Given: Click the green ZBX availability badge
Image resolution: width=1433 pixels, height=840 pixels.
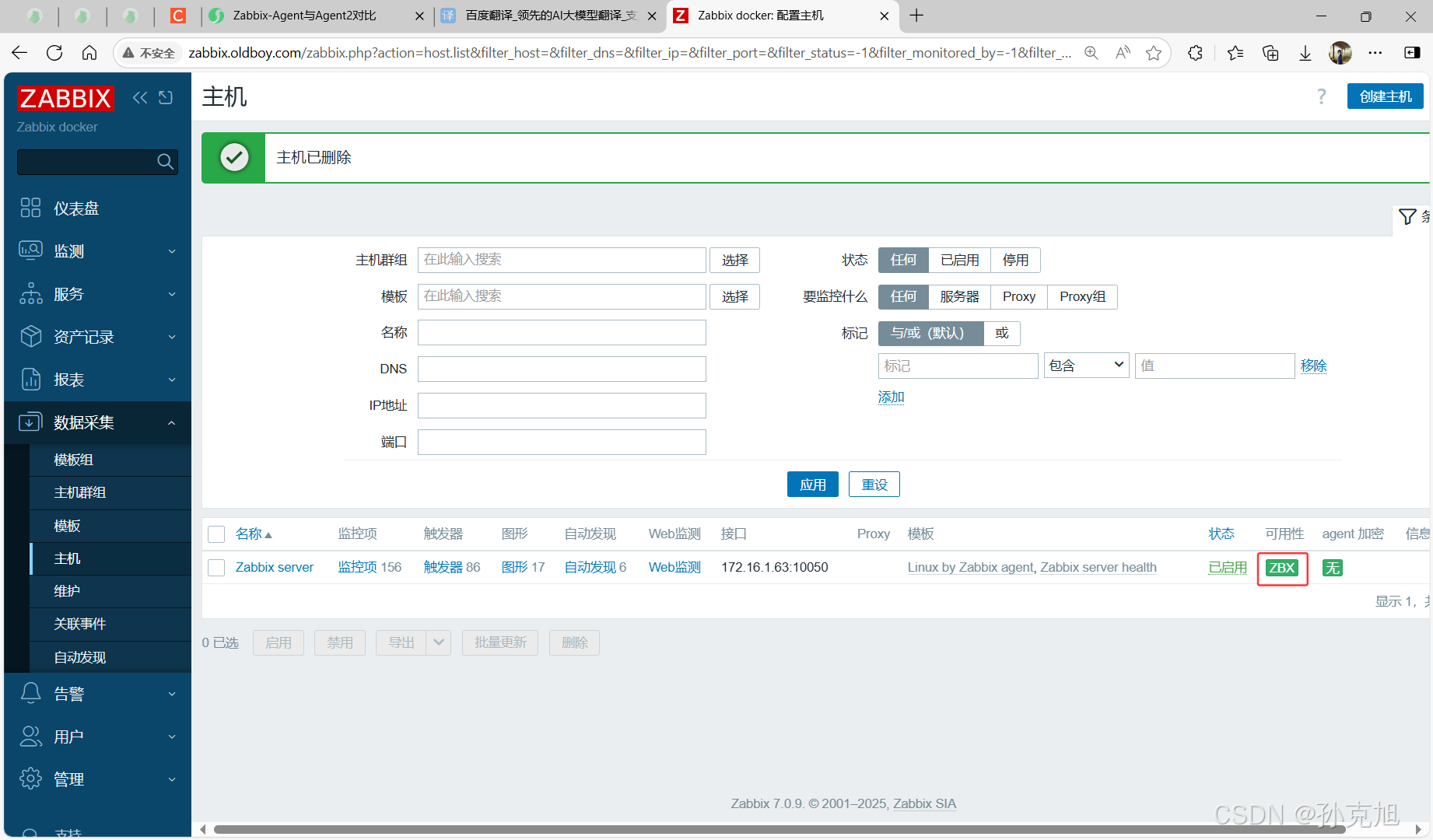Looking at the screenshot, I should click(1282, 568).
